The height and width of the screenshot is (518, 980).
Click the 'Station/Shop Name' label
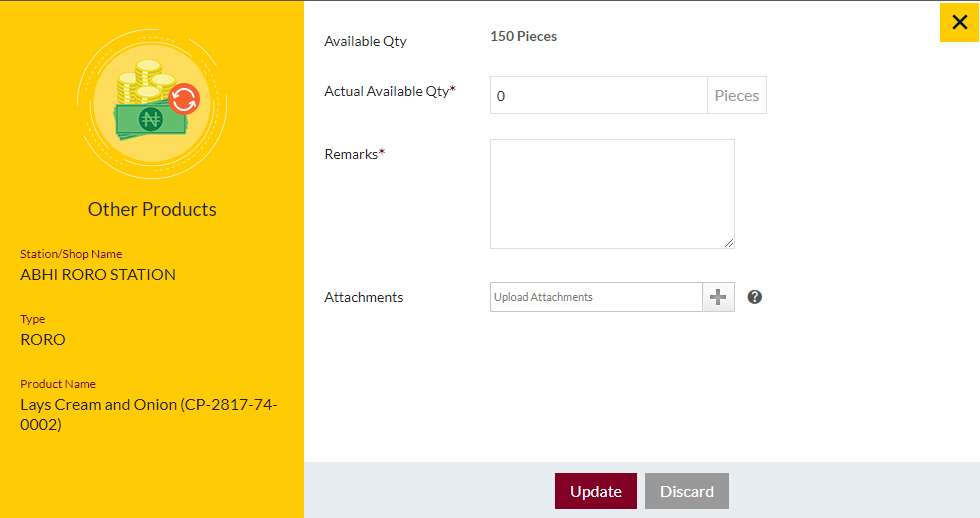point(71,254)
